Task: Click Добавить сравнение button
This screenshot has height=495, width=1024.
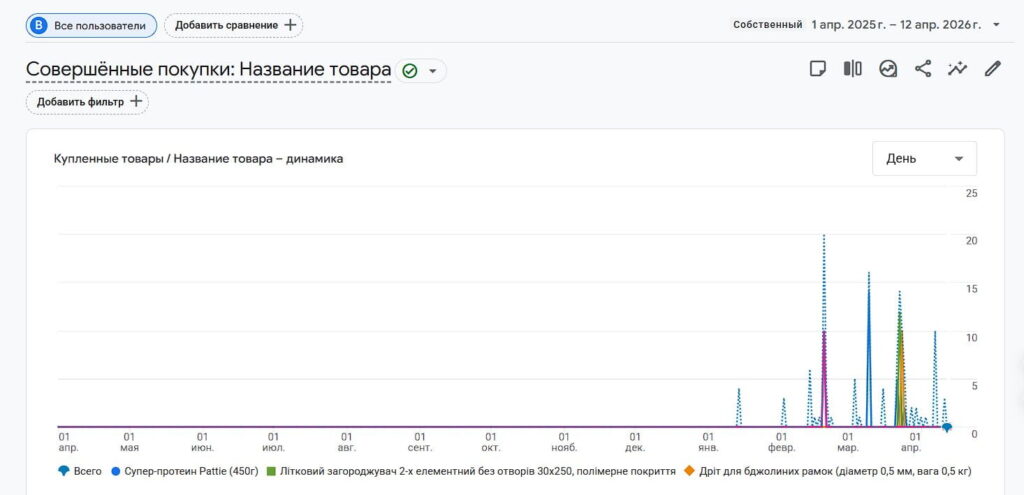Action: 234,25
